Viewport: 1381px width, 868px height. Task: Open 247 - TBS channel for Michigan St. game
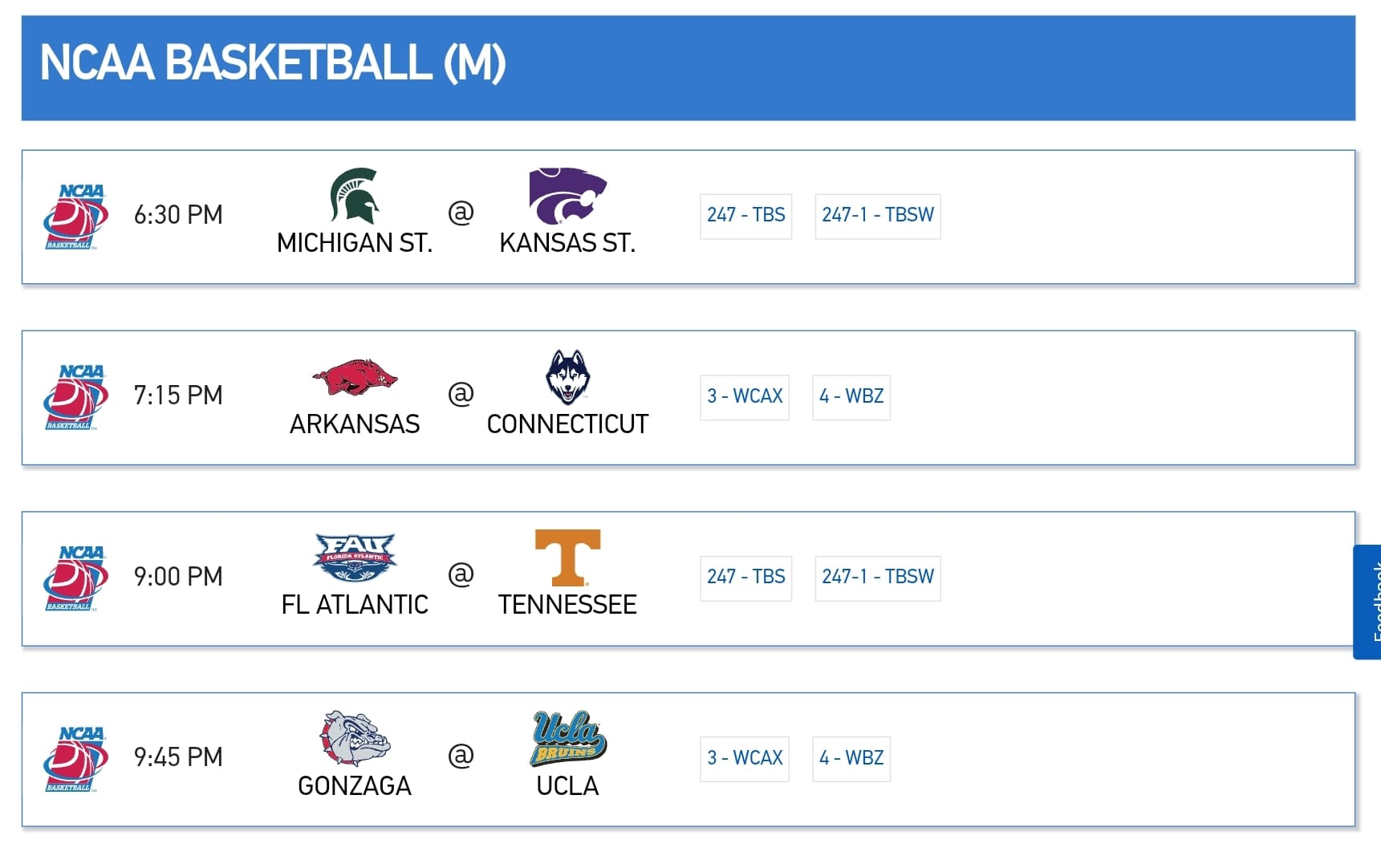point(745,216)
